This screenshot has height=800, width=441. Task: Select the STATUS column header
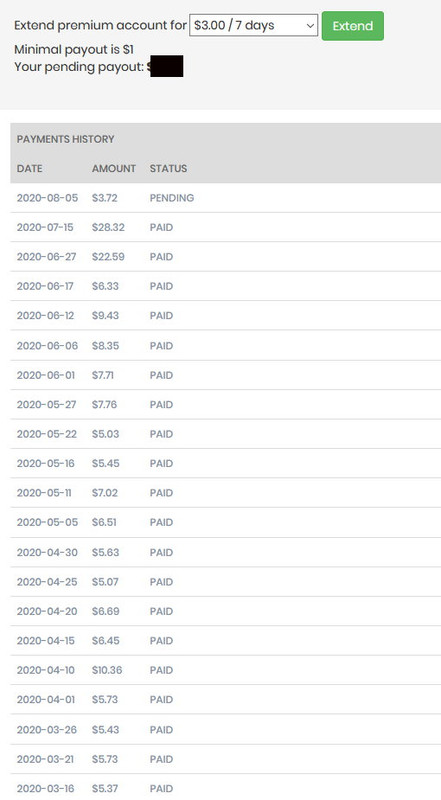tap(168, 168)
